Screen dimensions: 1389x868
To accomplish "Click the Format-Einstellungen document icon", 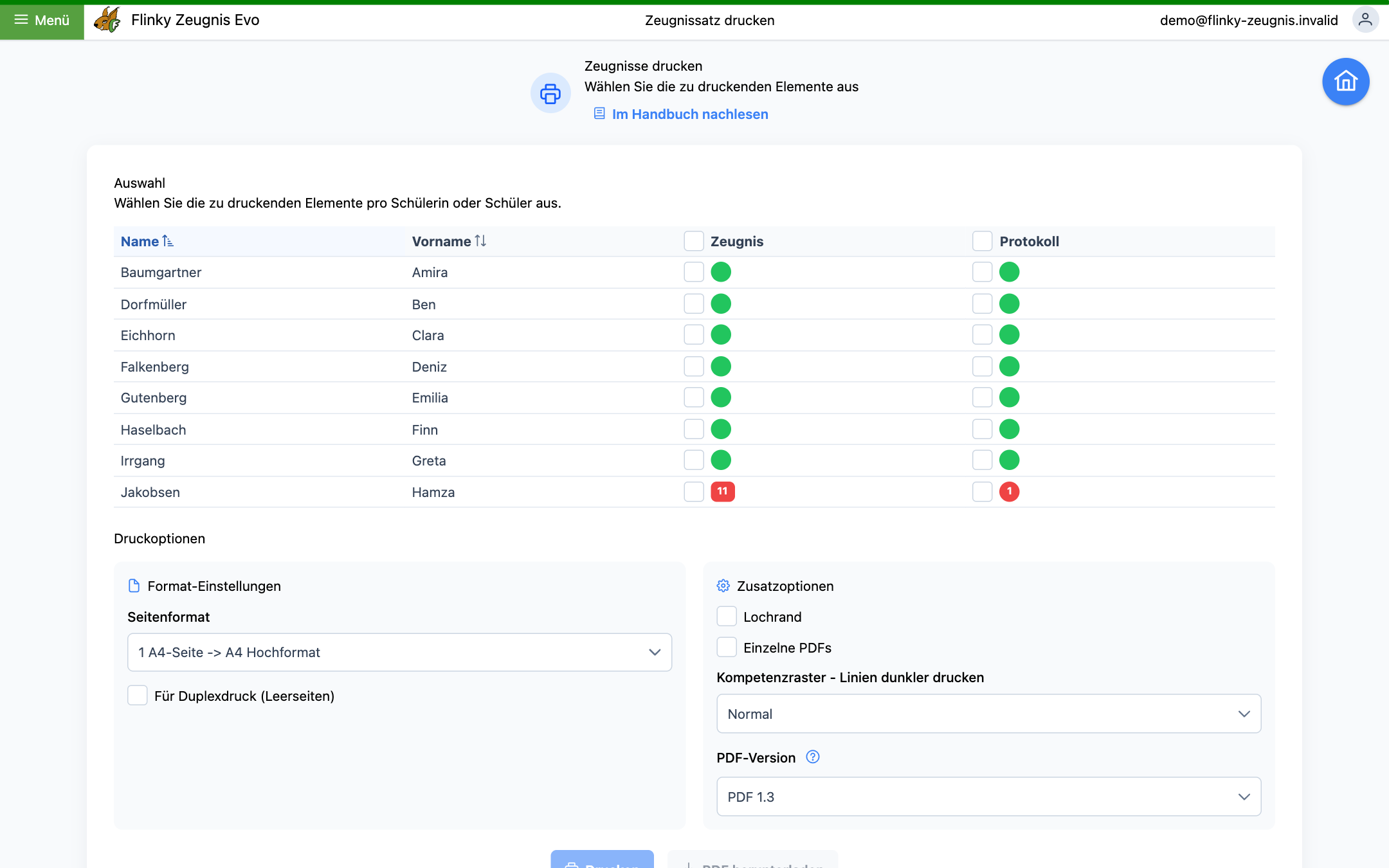I will point(134,586).
